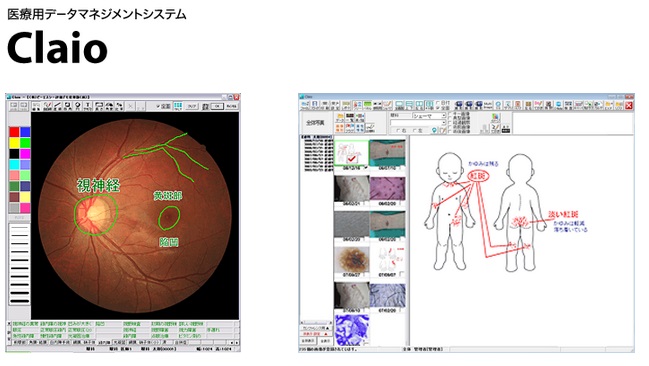Select the text 'T' annotation tool
This screenshot has width=649, height=366.
point(88,107)
